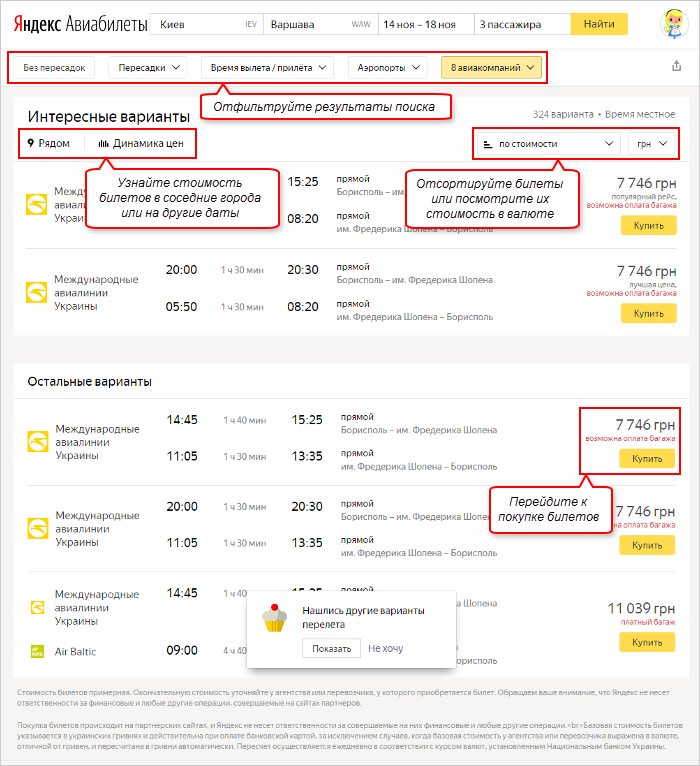Click the 09:00 Air Baltic departure time

point(182,650)
